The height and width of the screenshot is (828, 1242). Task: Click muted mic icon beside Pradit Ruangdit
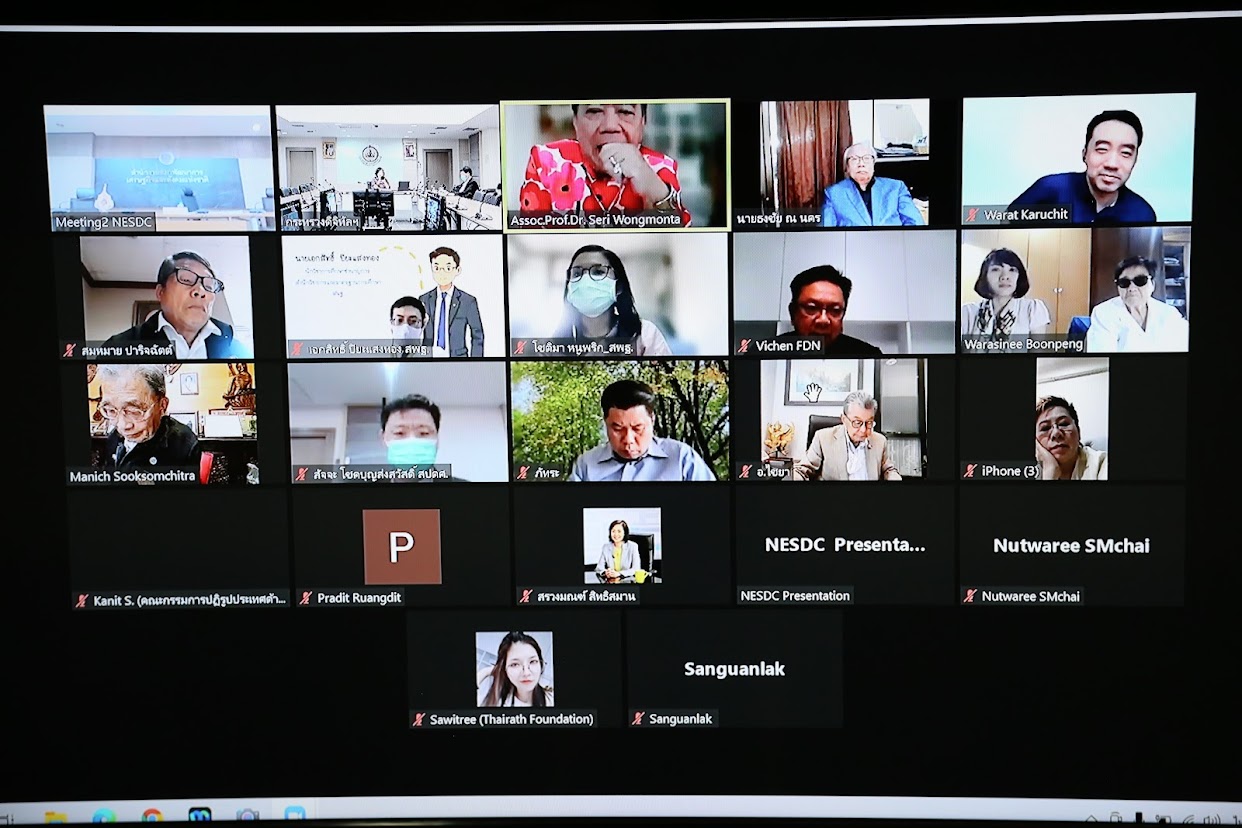306,598
